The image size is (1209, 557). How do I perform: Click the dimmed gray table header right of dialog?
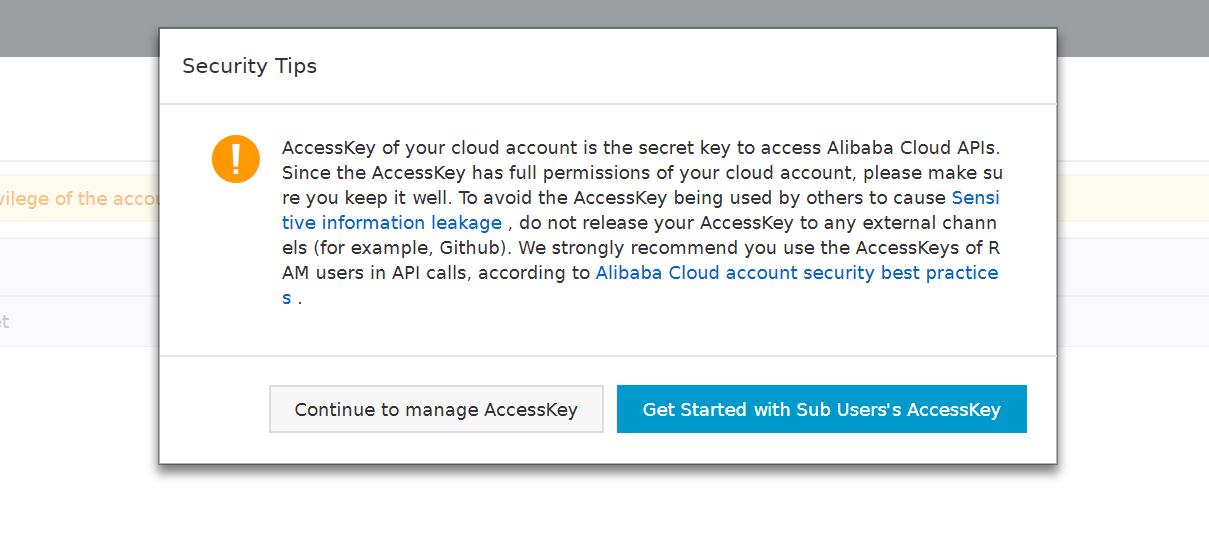[x=1133, y=267]
